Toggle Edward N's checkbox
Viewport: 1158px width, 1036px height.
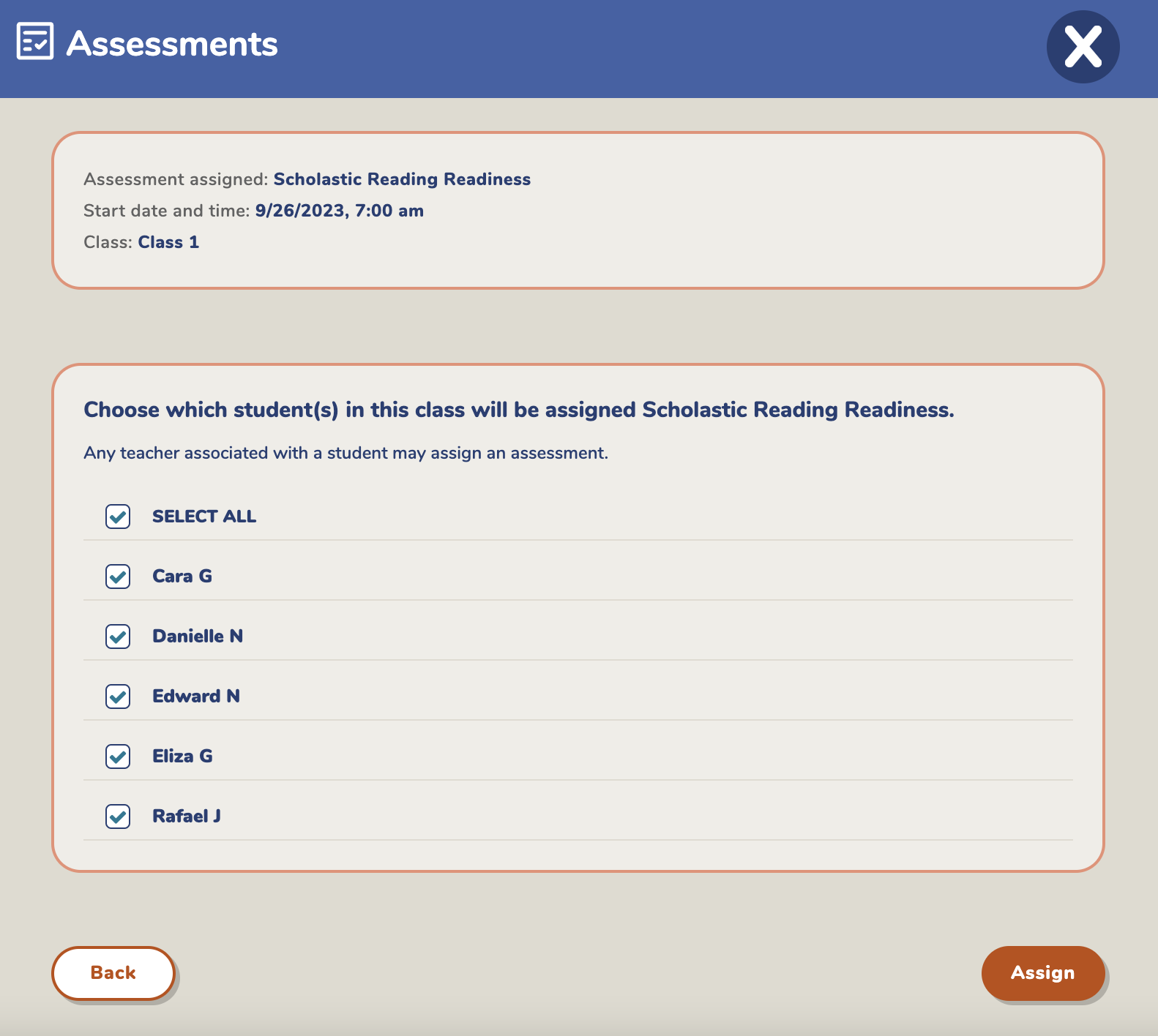[x=118, y=697]
